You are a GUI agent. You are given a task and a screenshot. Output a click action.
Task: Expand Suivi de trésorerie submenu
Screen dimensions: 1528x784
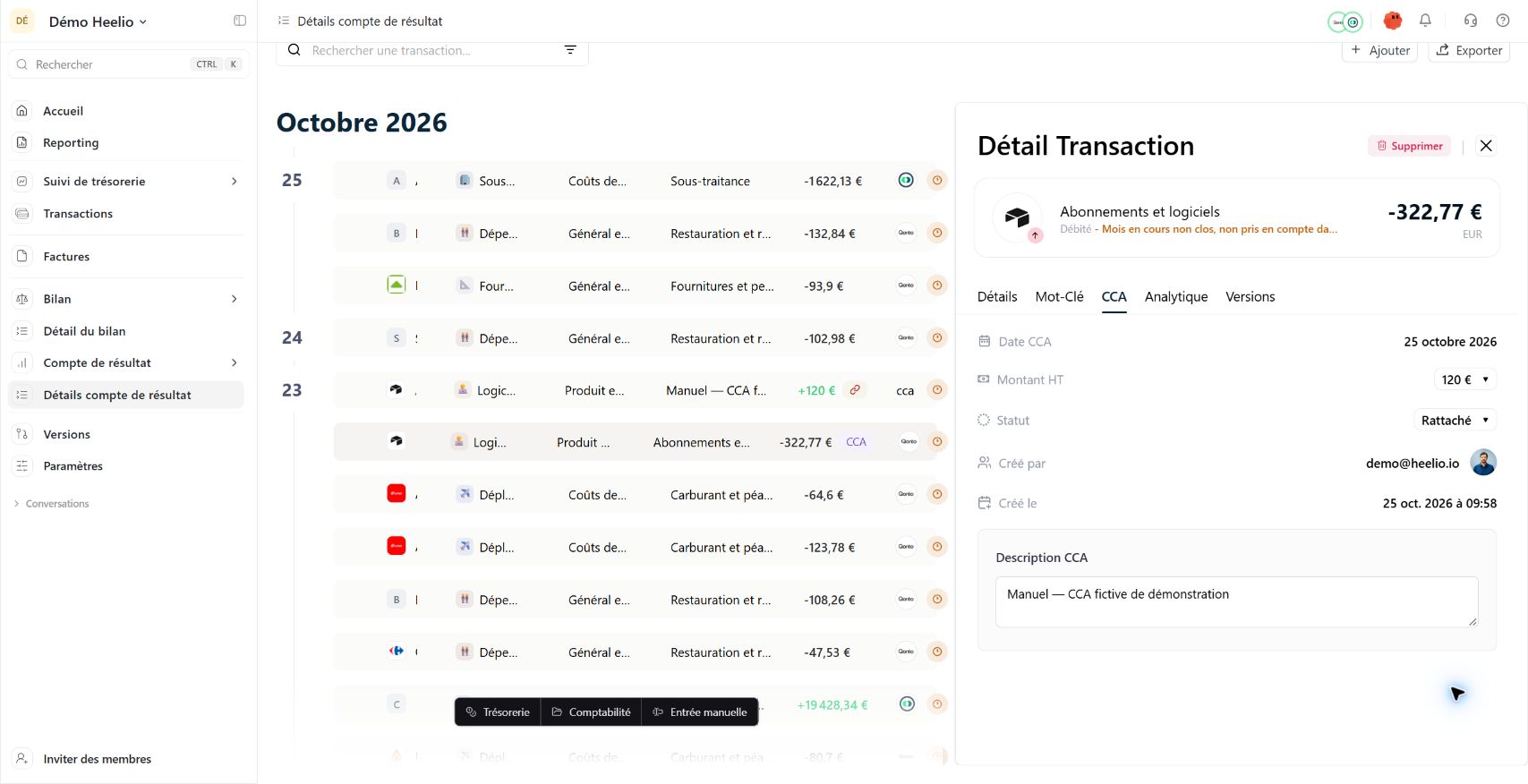click(235, 181)
